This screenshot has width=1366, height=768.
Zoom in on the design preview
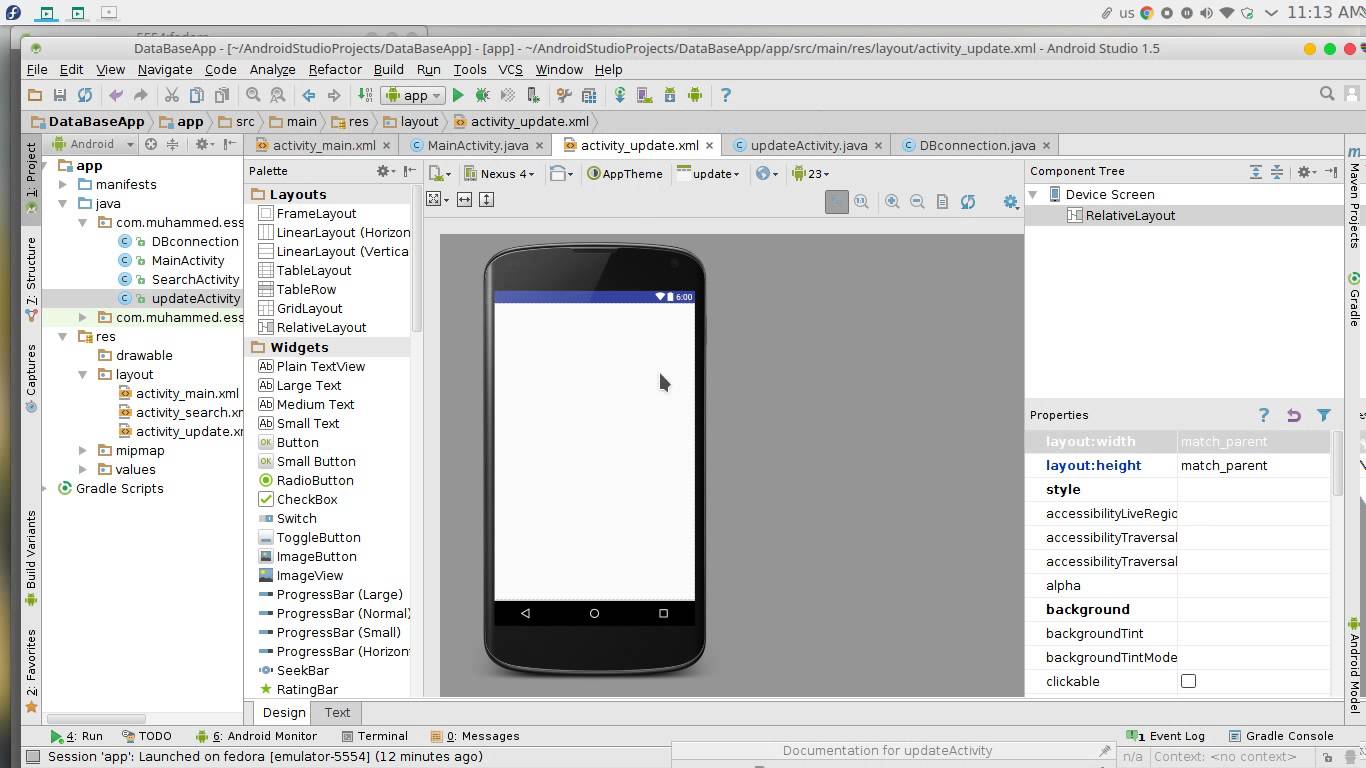pos(892,201)
